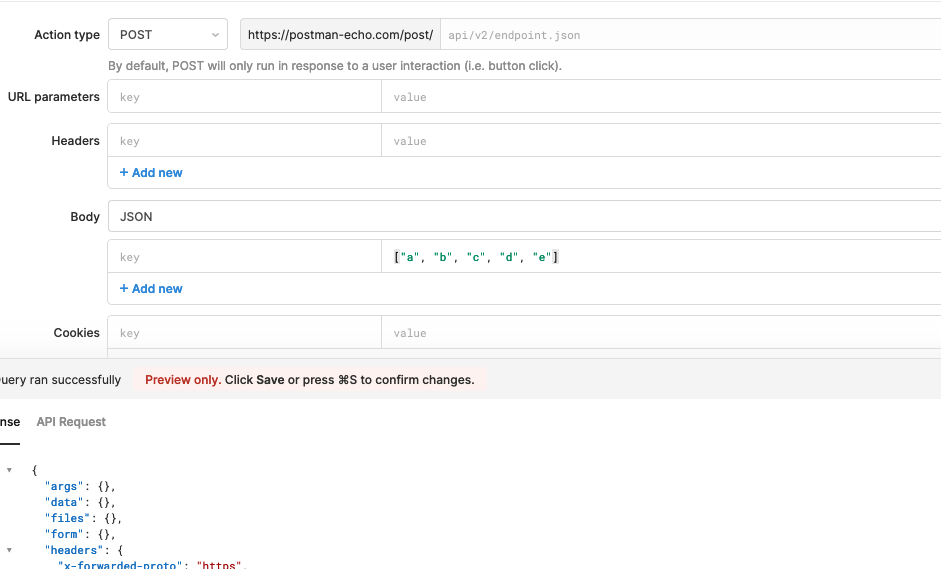Click the Preview only warning message
The width and height of the screenshot is (941, 569).
tap(310, 380)
